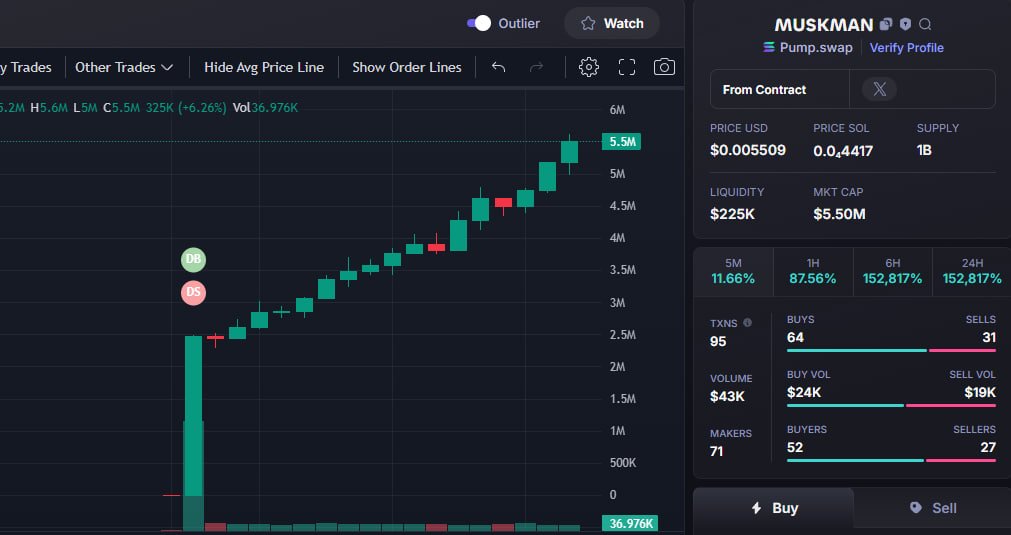This screenshot has height=535, width=1011.
Task: Click TXNS info icon
Action: (747, 323)
